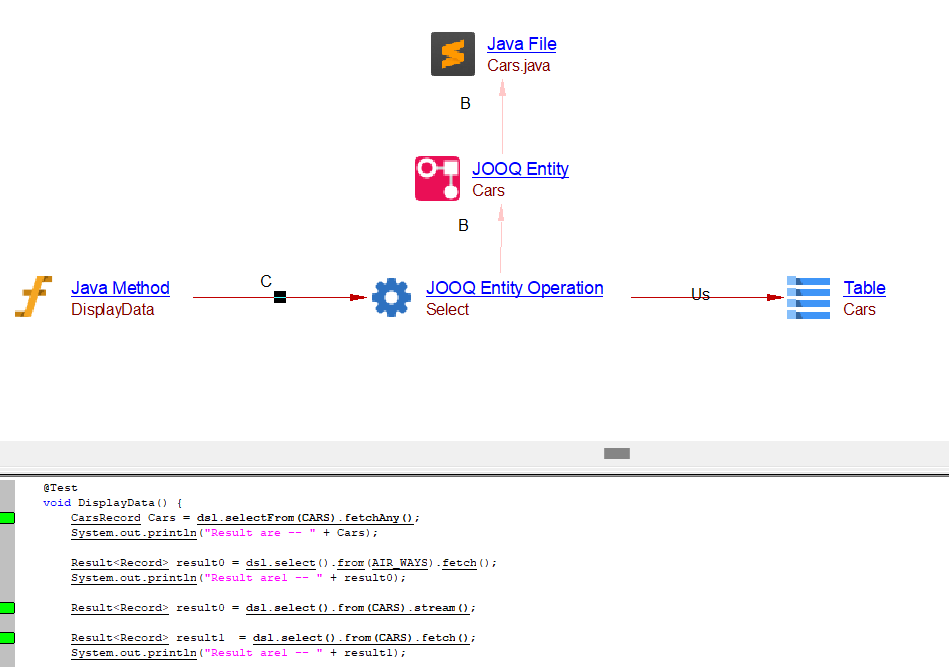949x667 pixels.
Task: Click AIR_WAYS reference in the code
Action: [405, 563]
